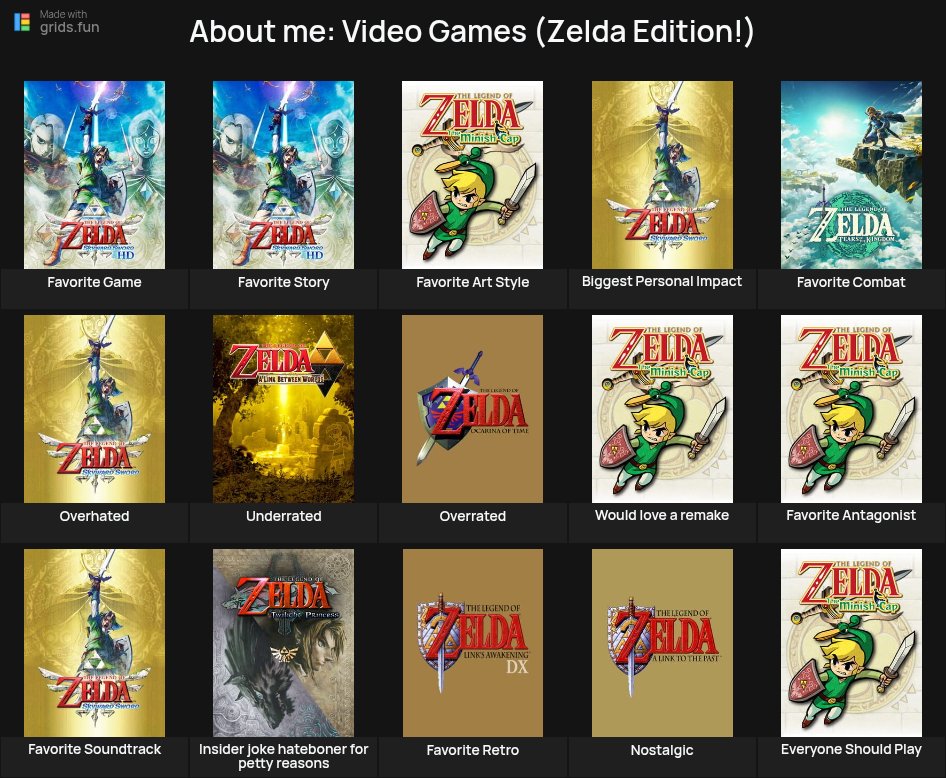This screenshot has width=946, height=778.
Task: Click the grids.fun colorful logo icon
Action: (x=22, y=22)
